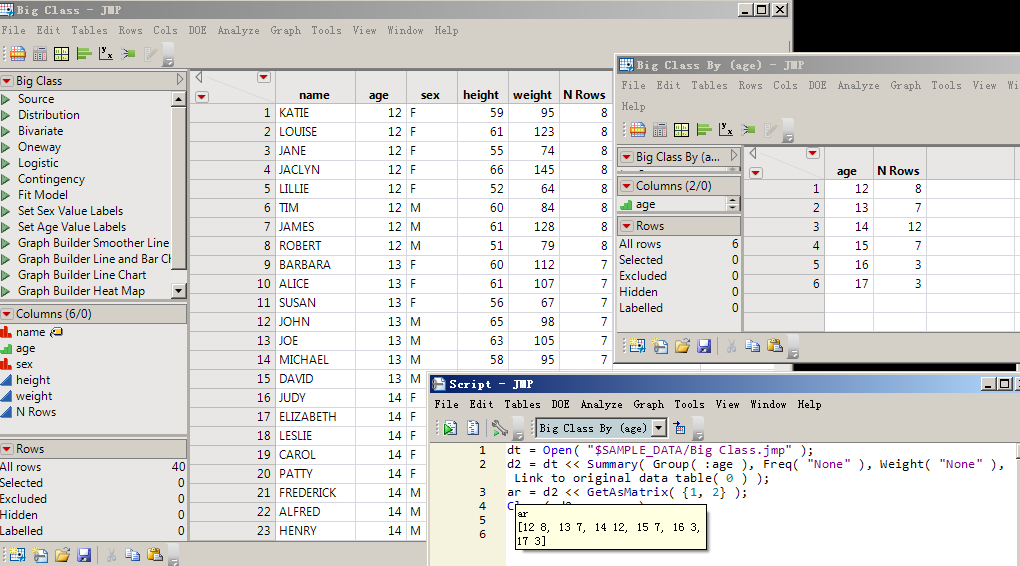Screen dimensions: 1020x566
Task: Click the Tabulate grid icon in Big Class By (age) toolbar
Action: pyautogui.click(x=681, y=129)
